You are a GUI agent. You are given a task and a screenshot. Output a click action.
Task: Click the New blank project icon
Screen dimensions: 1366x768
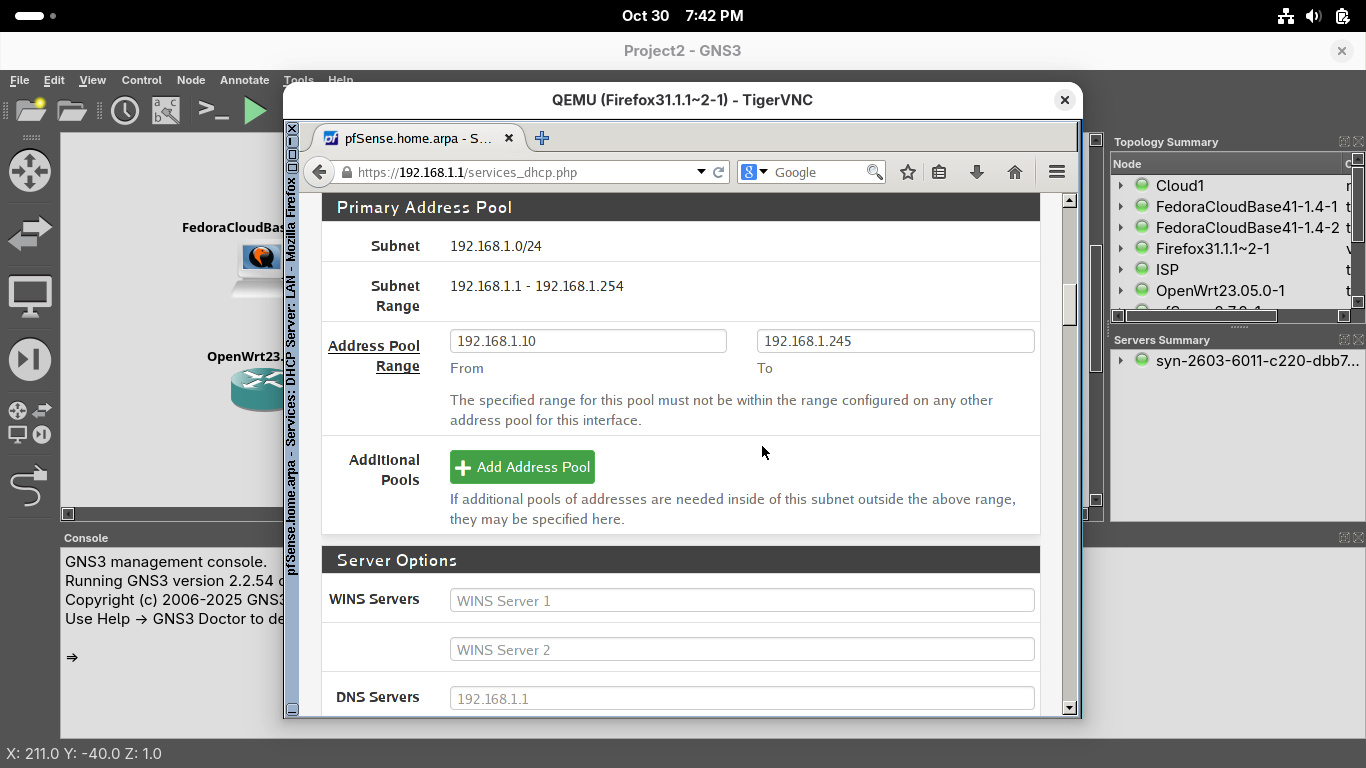[30, 110]
